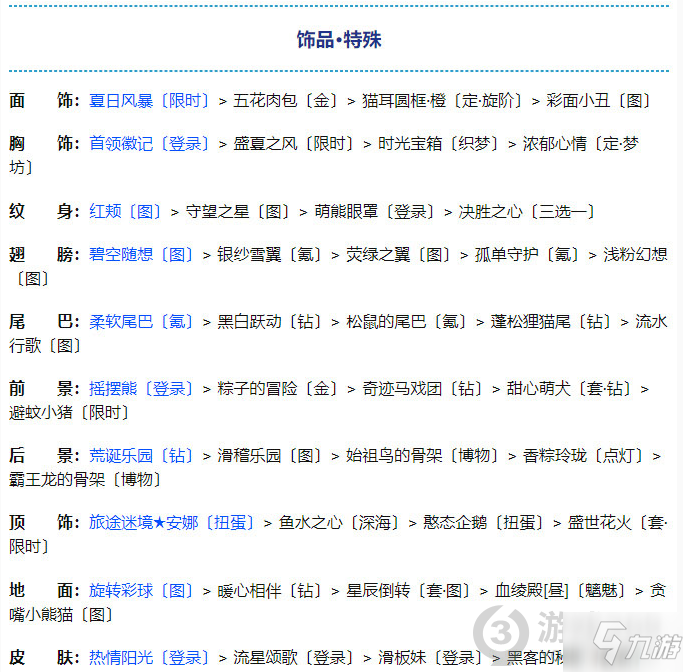The image size is (683, 672).
Task: Open the 摇摆熊〔登录〕 link
Action: 142,388
